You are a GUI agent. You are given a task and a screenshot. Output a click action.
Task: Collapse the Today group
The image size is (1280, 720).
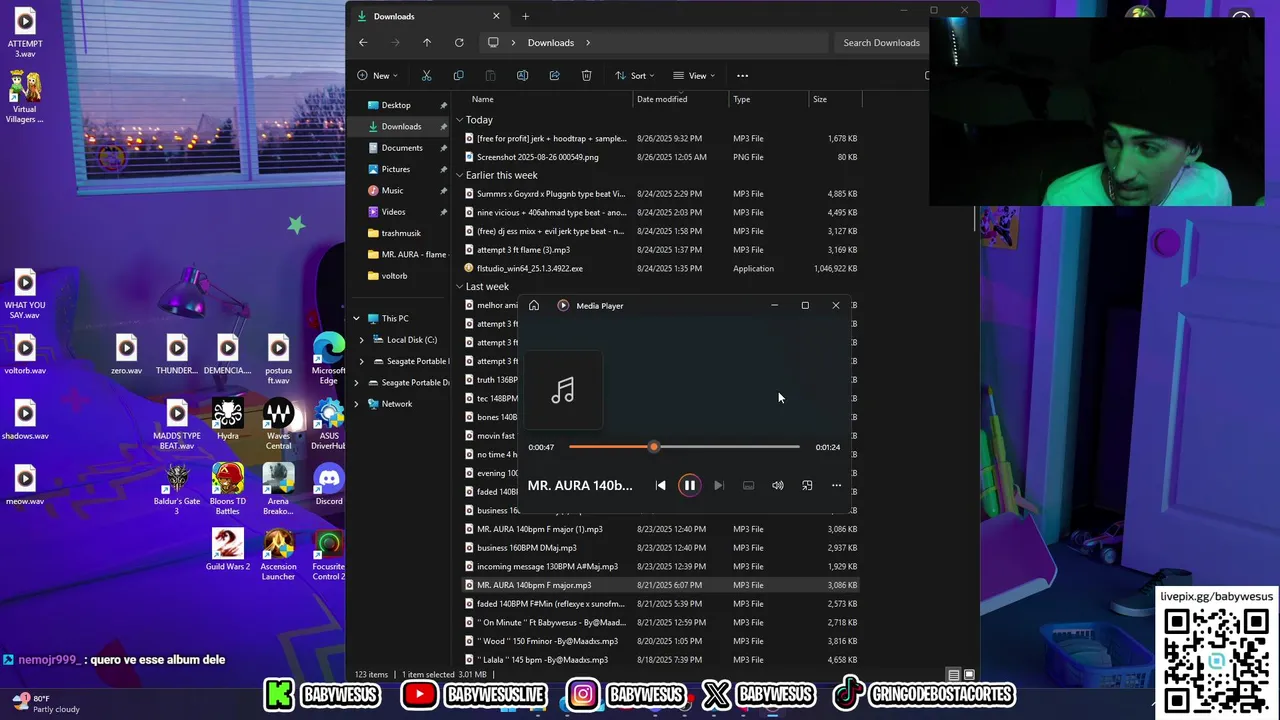pos(460,120)
